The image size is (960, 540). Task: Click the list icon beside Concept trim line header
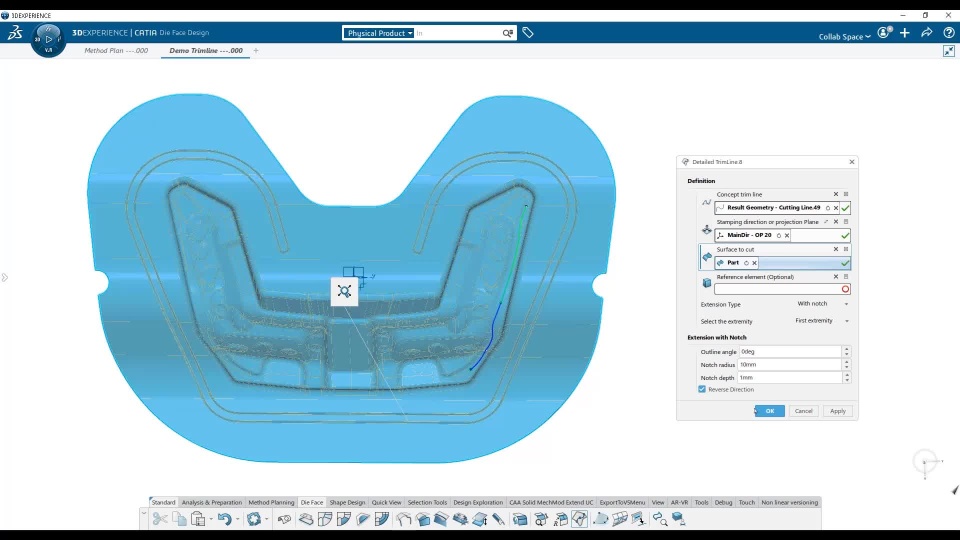(846, 194)
